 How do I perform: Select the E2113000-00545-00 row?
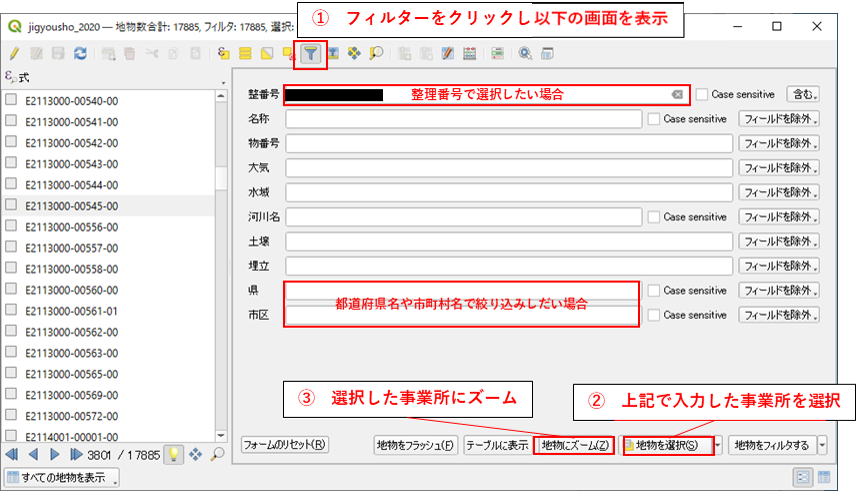(x=108, y=206)
